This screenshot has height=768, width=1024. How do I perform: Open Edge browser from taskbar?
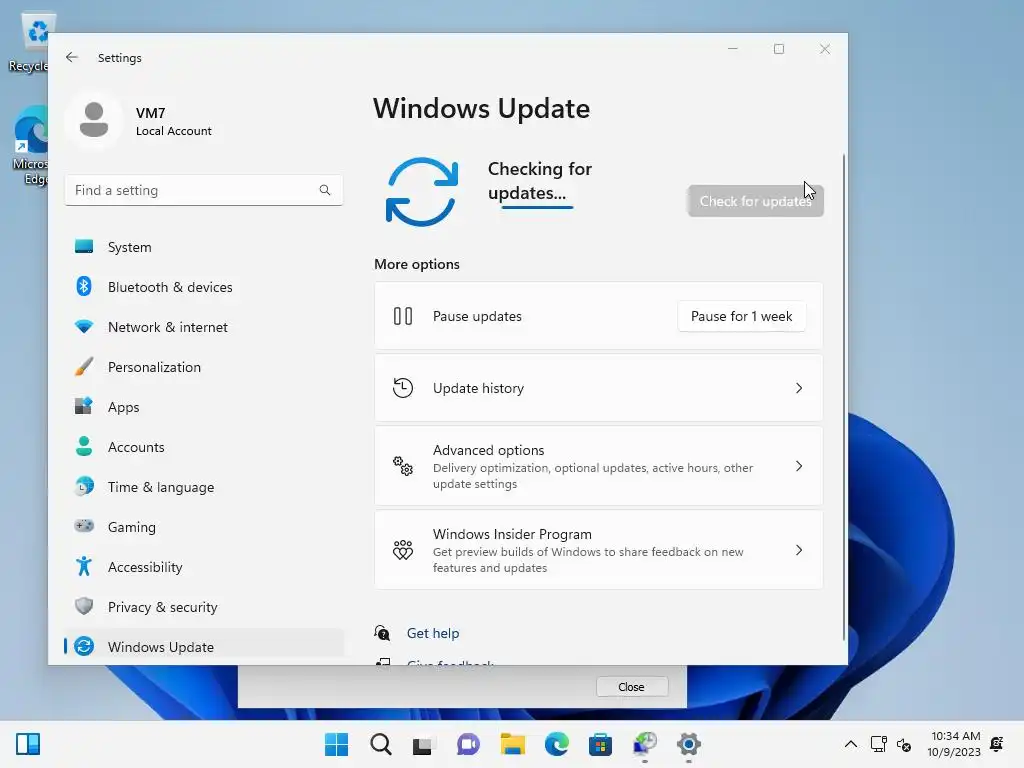[x=556, y=744]
